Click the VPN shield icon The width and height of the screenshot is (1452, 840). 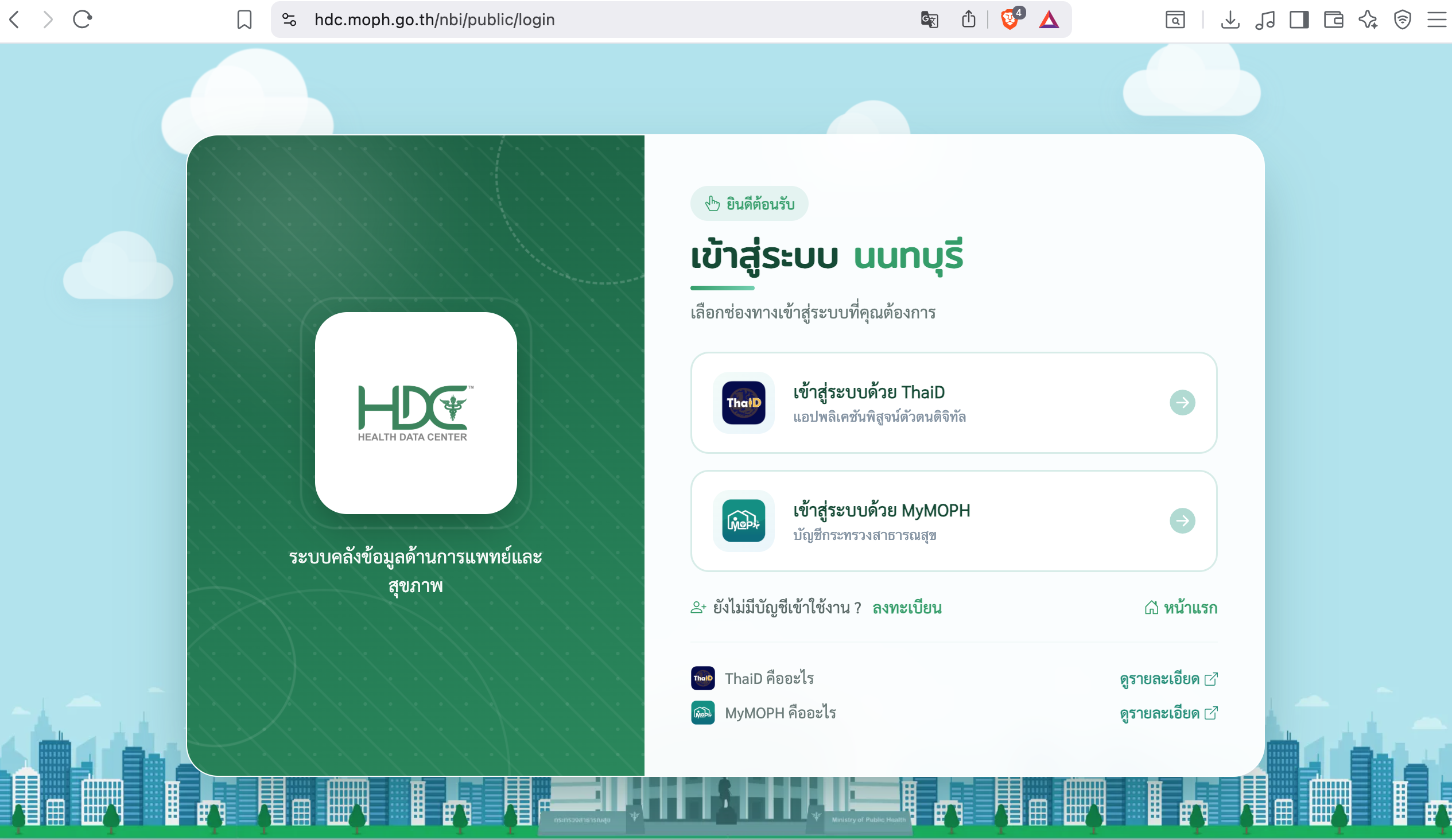coord(1403,20)
